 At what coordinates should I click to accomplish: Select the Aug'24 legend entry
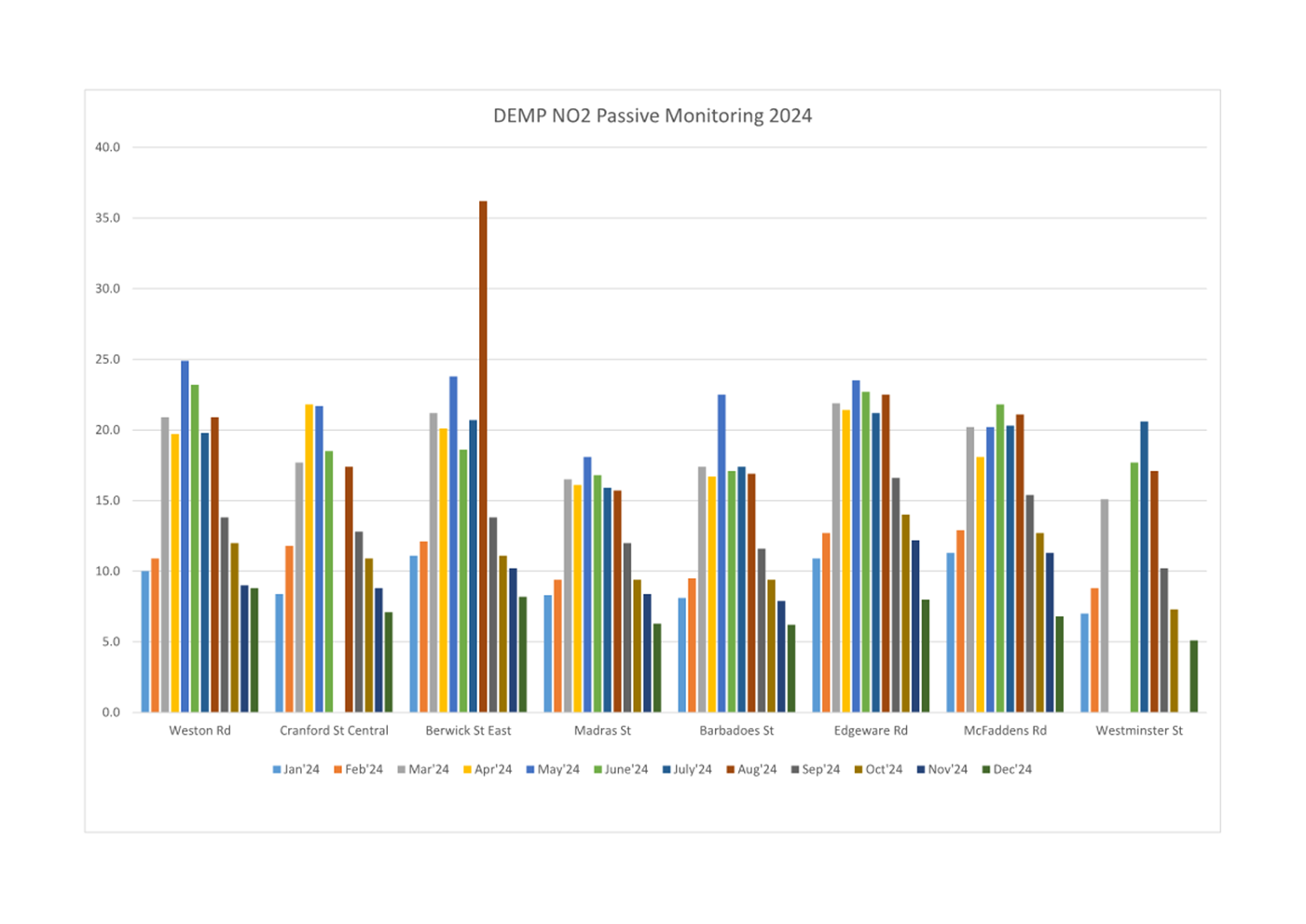click(751, 769)
